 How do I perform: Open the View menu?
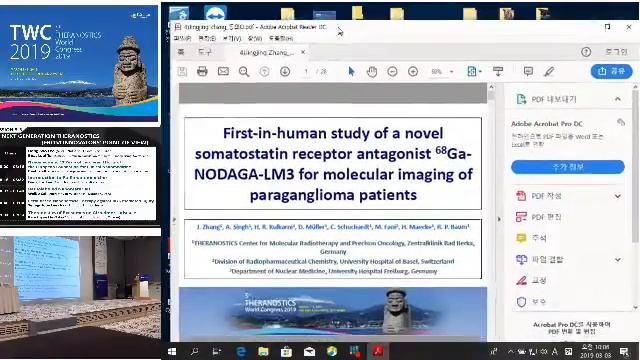232,38
